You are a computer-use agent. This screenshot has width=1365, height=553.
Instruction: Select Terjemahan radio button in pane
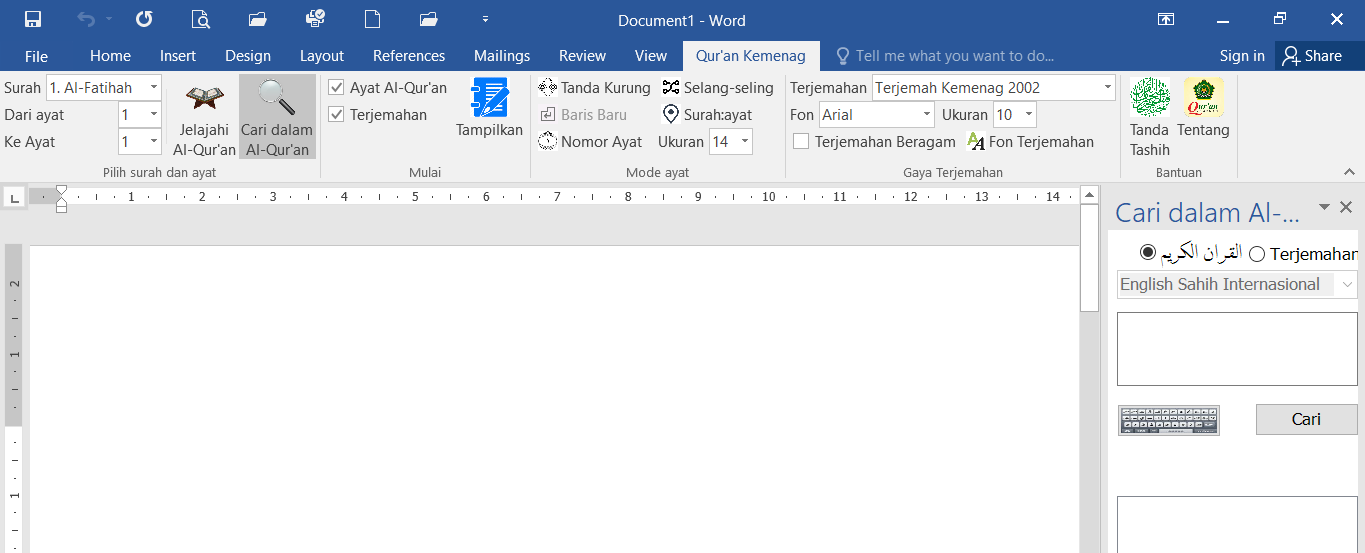point(1257,254)
